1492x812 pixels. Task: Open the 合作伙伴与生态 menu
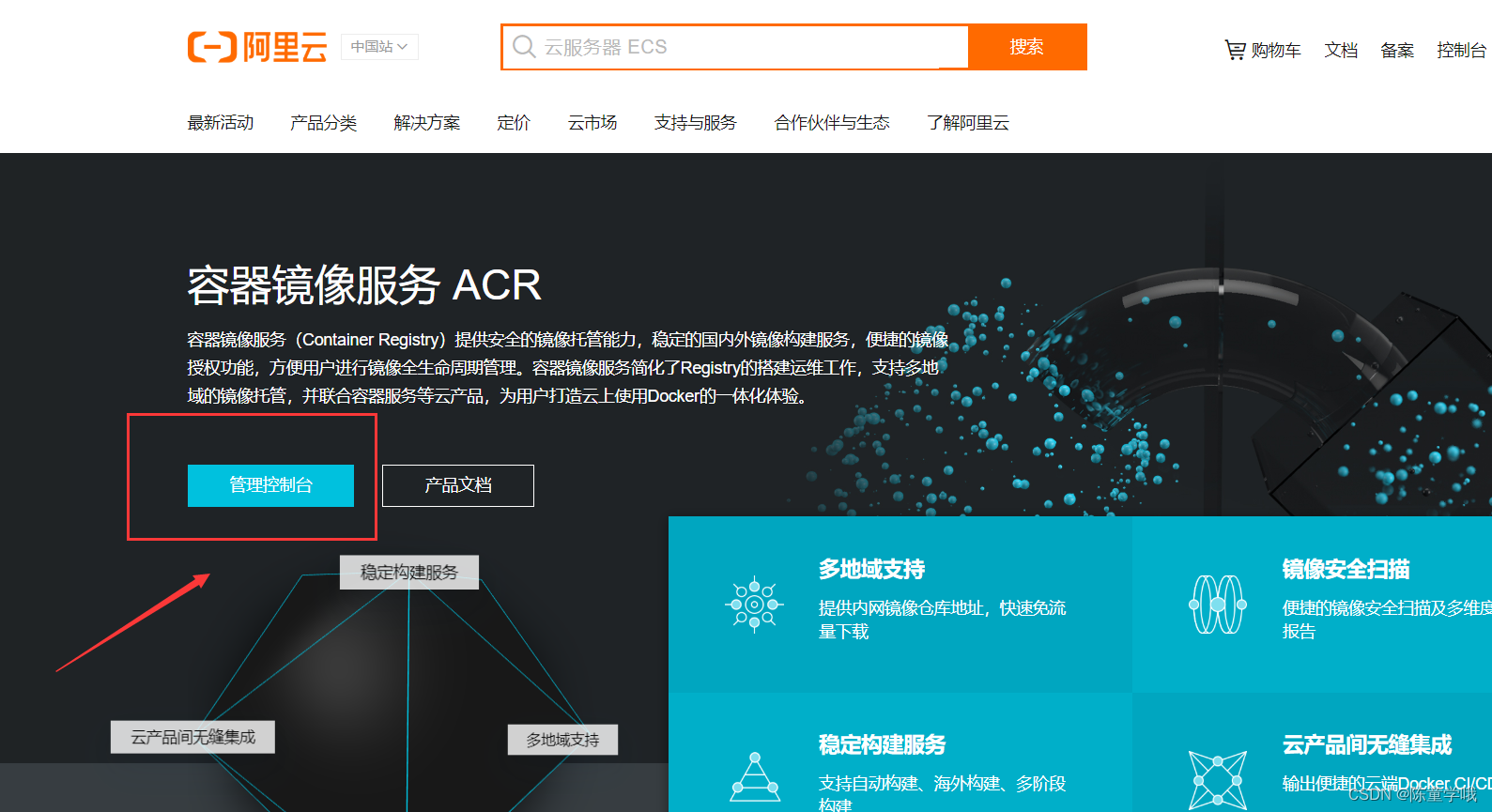click(x=832, y=123)
